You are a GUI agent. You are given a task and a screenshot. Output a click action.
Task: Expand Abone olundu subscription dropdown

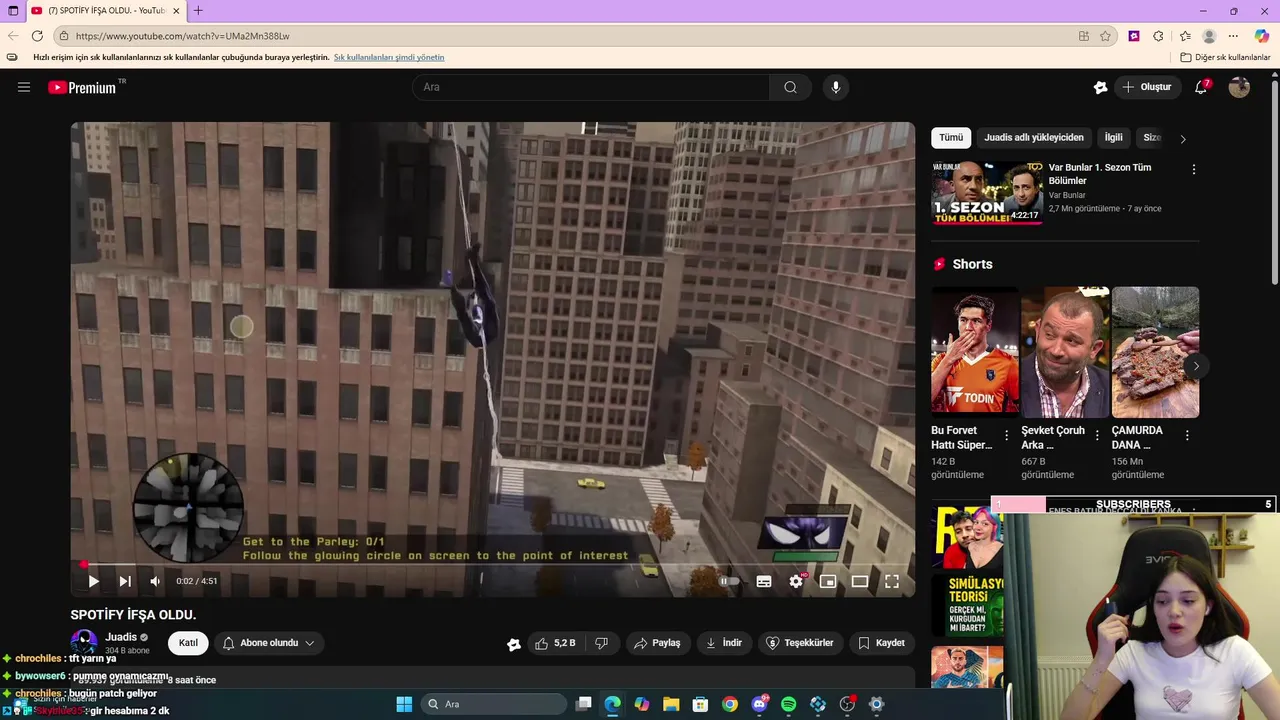(x=268, y=643)
